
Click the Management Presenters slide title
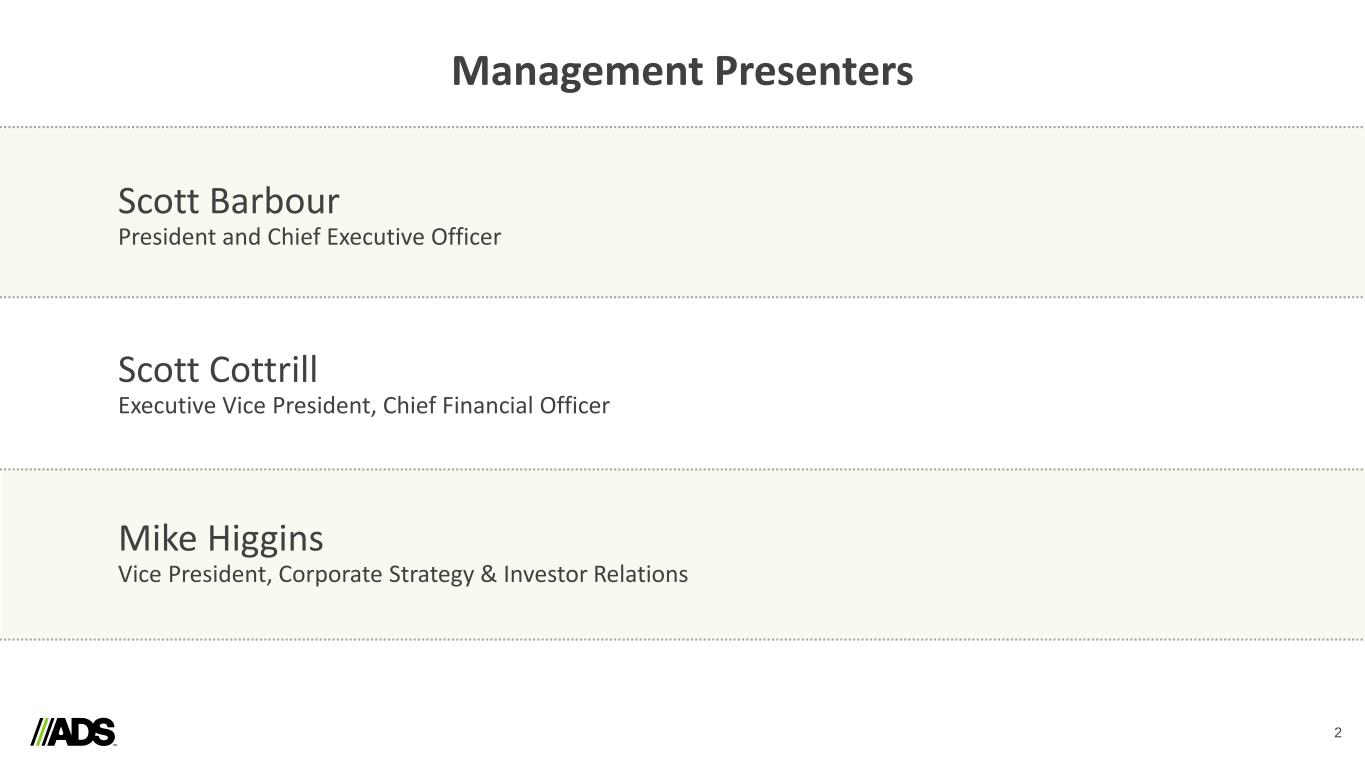click(682, 71)
